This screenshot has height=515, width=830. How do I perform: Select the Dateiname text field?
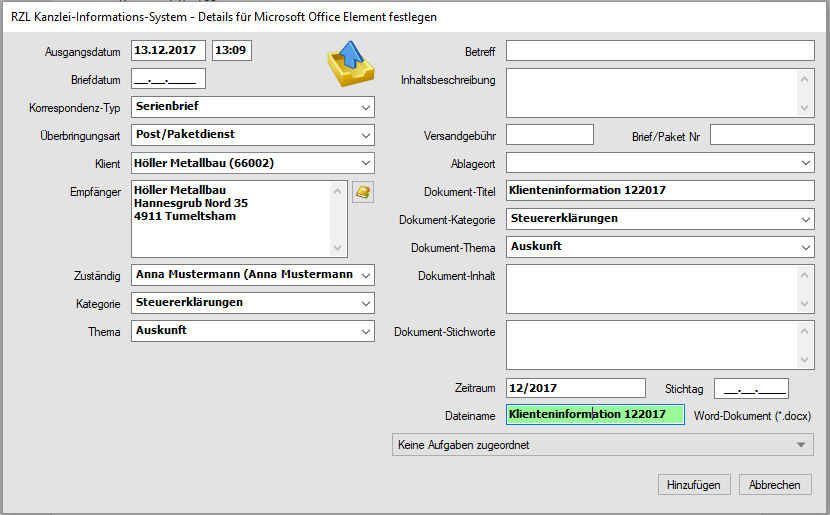coord(595,414)
